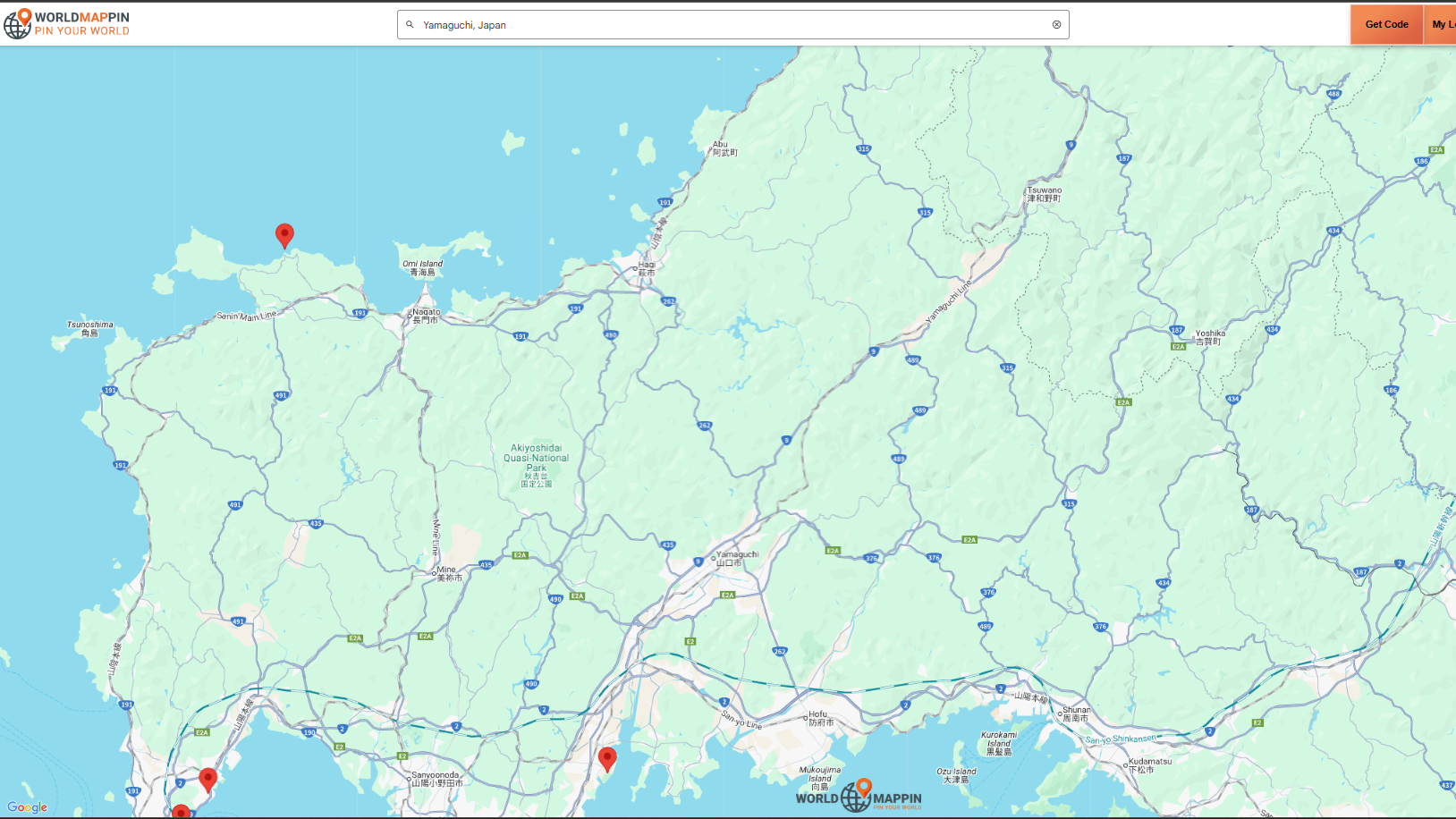Clear the search field with the X icon
The image size is (1456, 819).
coord(1056,25)
